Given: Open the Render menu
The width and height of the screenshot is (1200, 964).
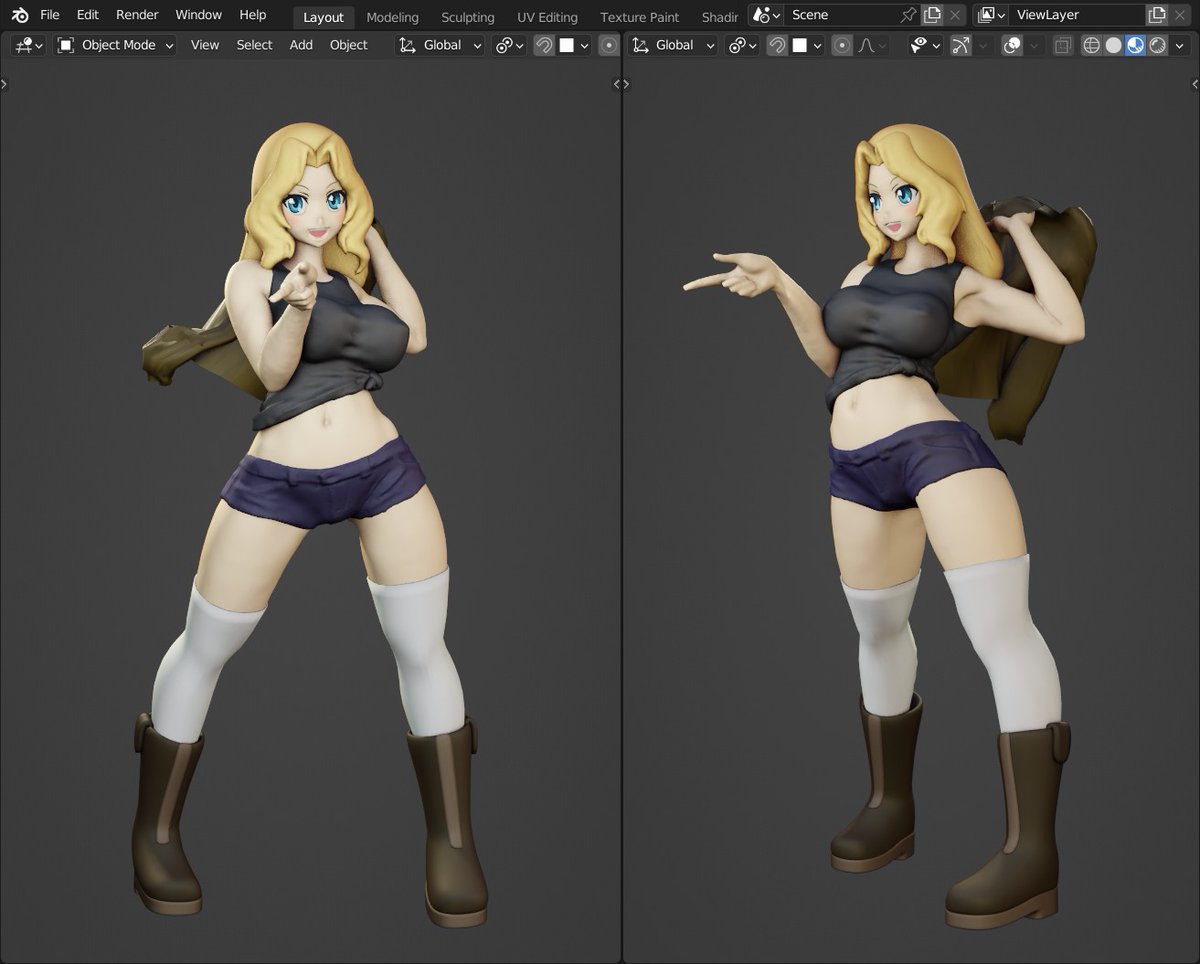Looking at the screenshot, I should click(137, 15).
